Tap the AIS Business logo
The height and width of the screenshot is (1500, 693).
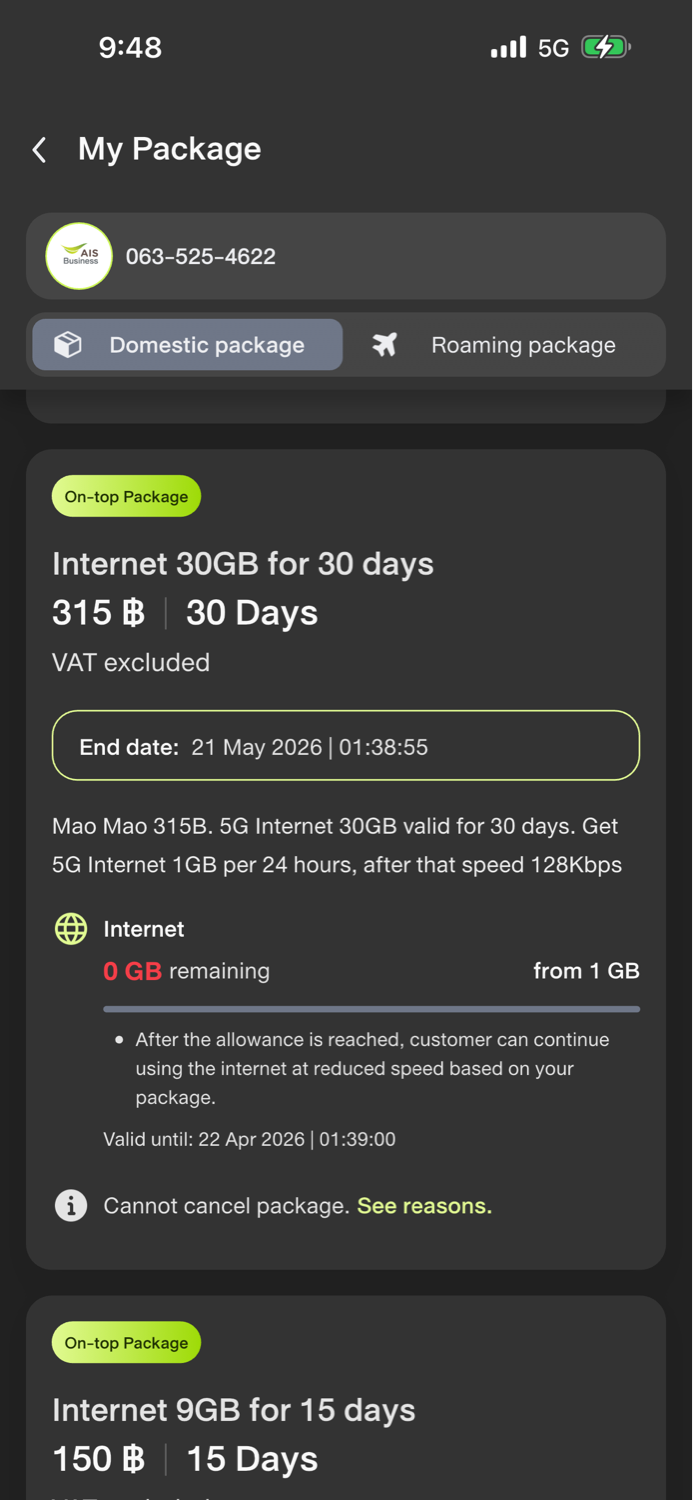pyautogui.click(x=79, y=256)
